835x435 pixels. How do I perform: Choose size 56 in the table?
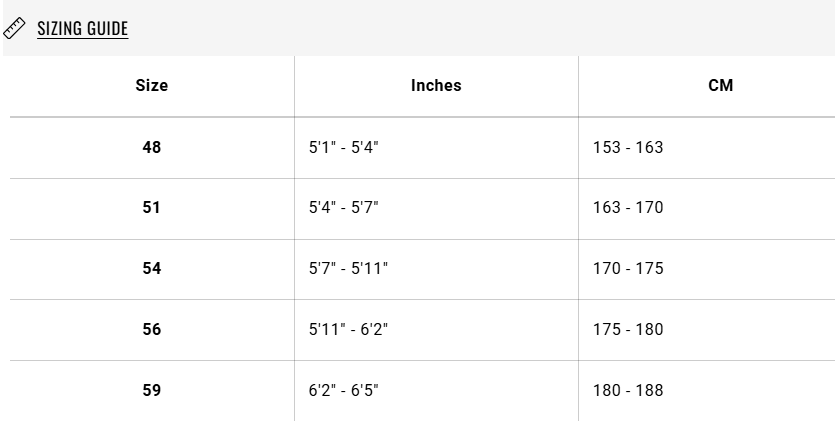point(152,330)
